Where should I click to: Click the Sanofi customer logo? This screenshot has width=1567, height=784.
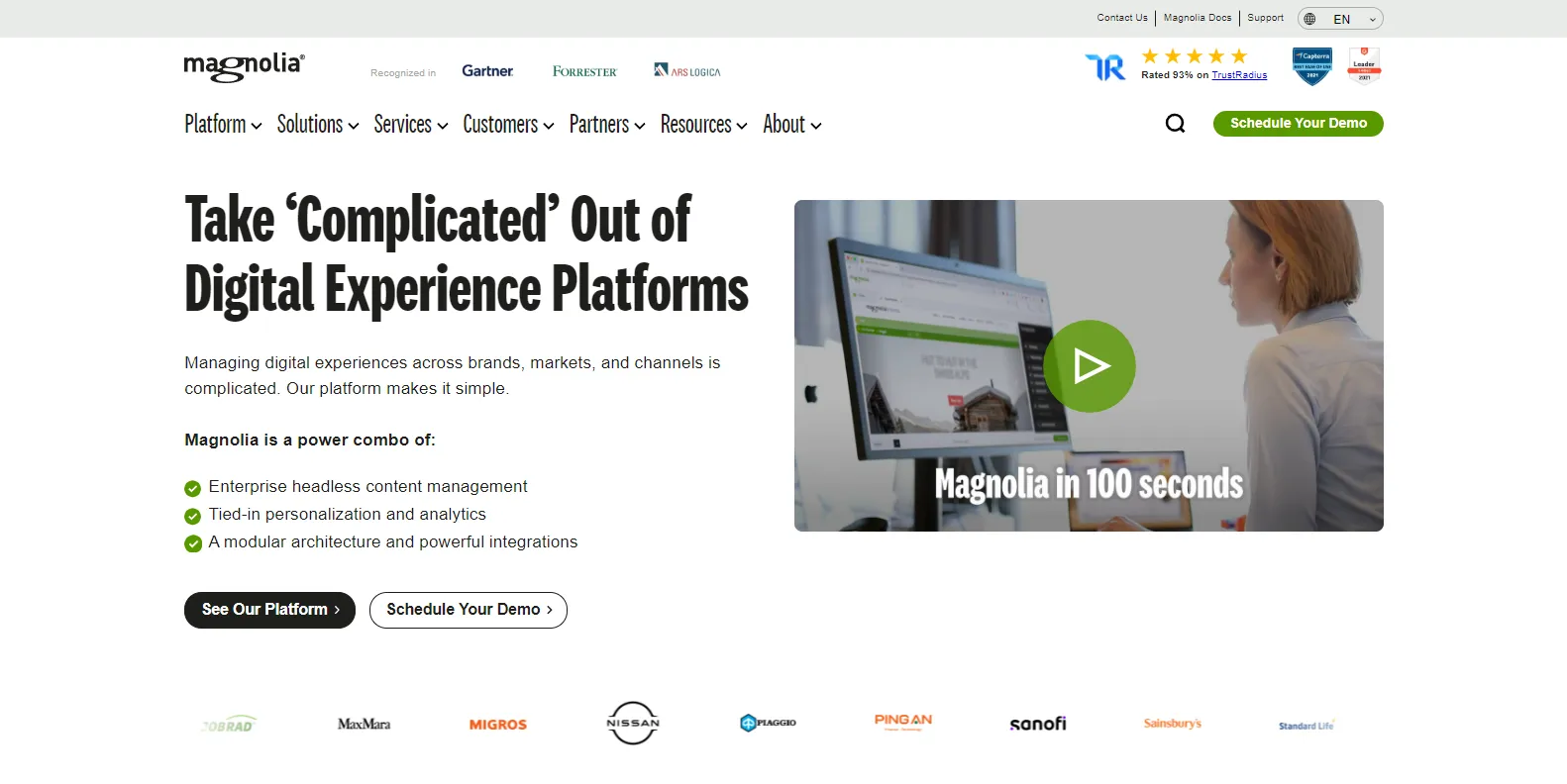click(1038, 724)
